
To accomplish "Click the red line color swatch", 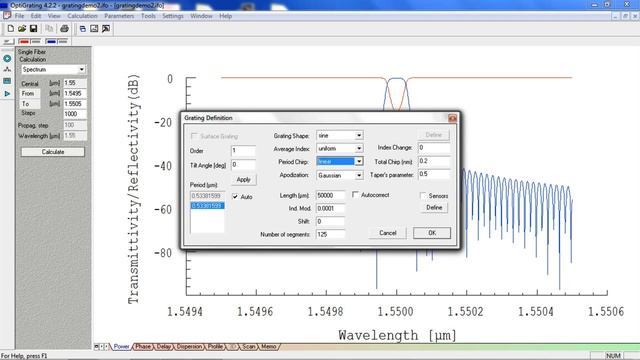I will tap(24, 42).
